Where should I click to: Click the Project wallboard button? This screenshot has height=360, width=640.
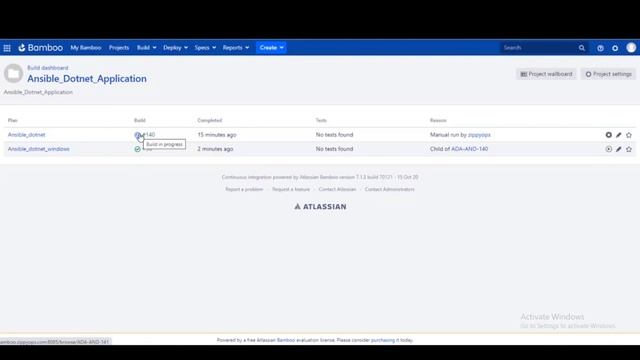tap(546, 74)
